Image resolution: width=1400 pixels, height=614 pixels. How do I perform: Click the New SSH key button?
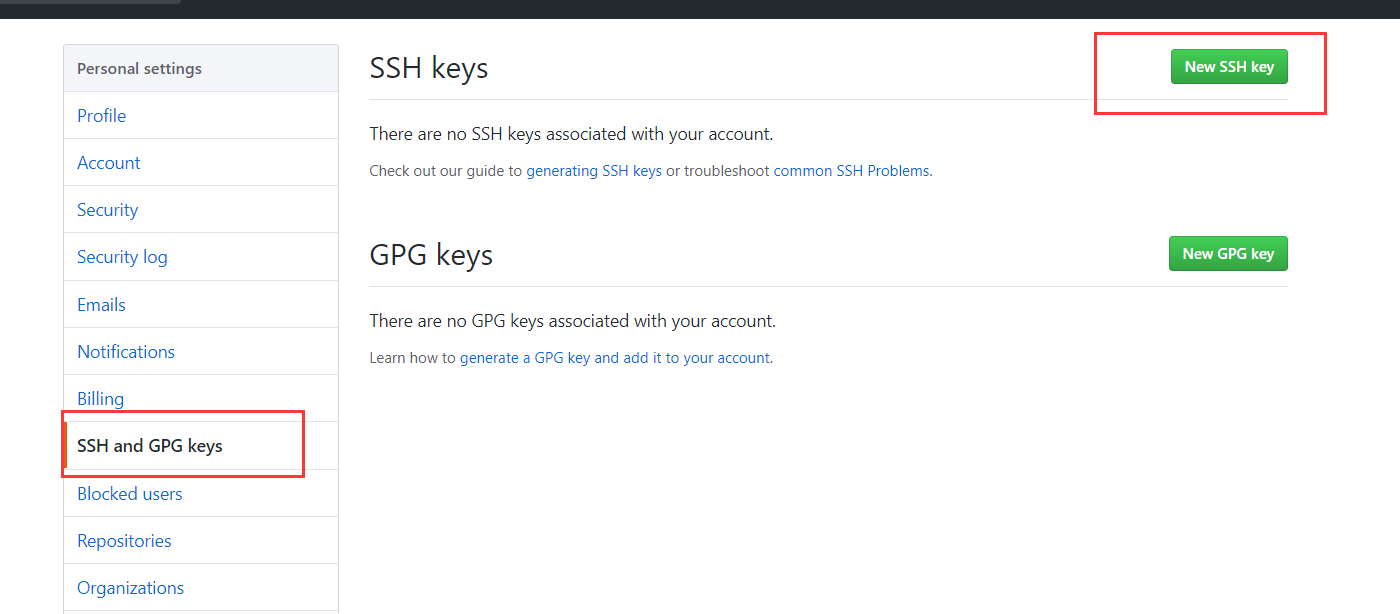tap(1229, 67)
